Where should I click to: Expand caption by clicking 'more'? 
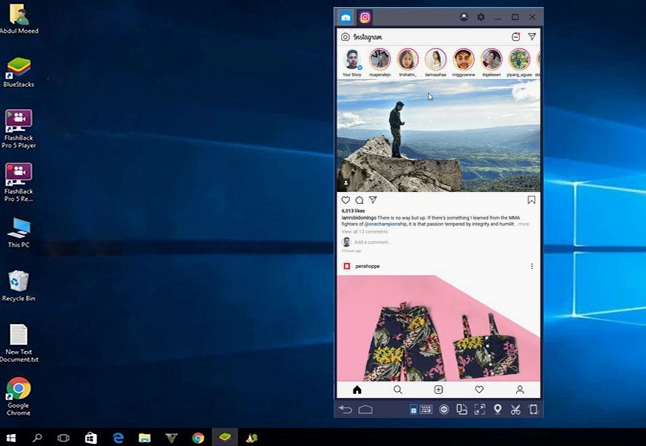pos(523,224)
